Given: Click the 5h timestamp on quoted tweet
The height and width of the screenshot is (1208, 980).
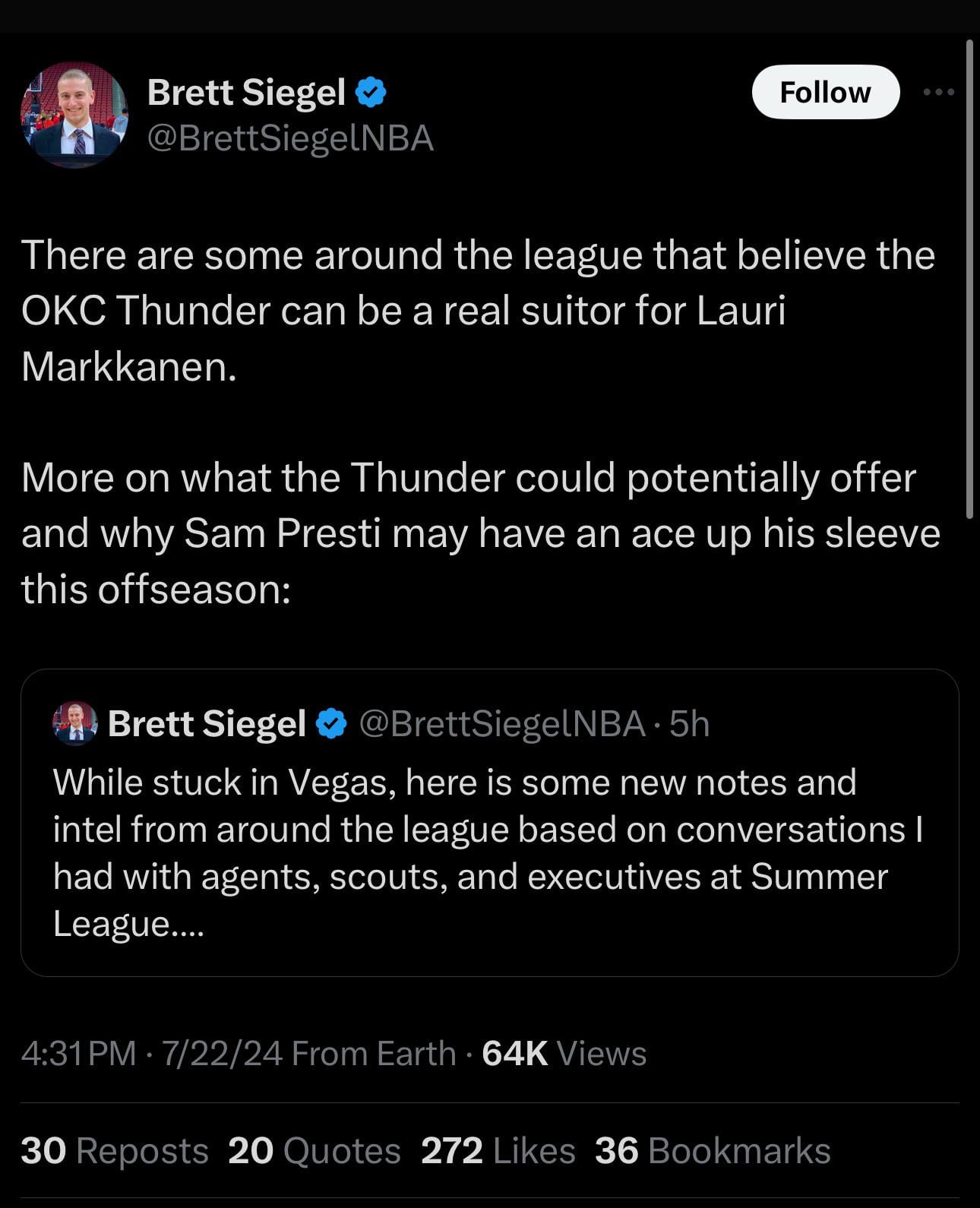Looking at the screenshot, I should click(690, 723).
